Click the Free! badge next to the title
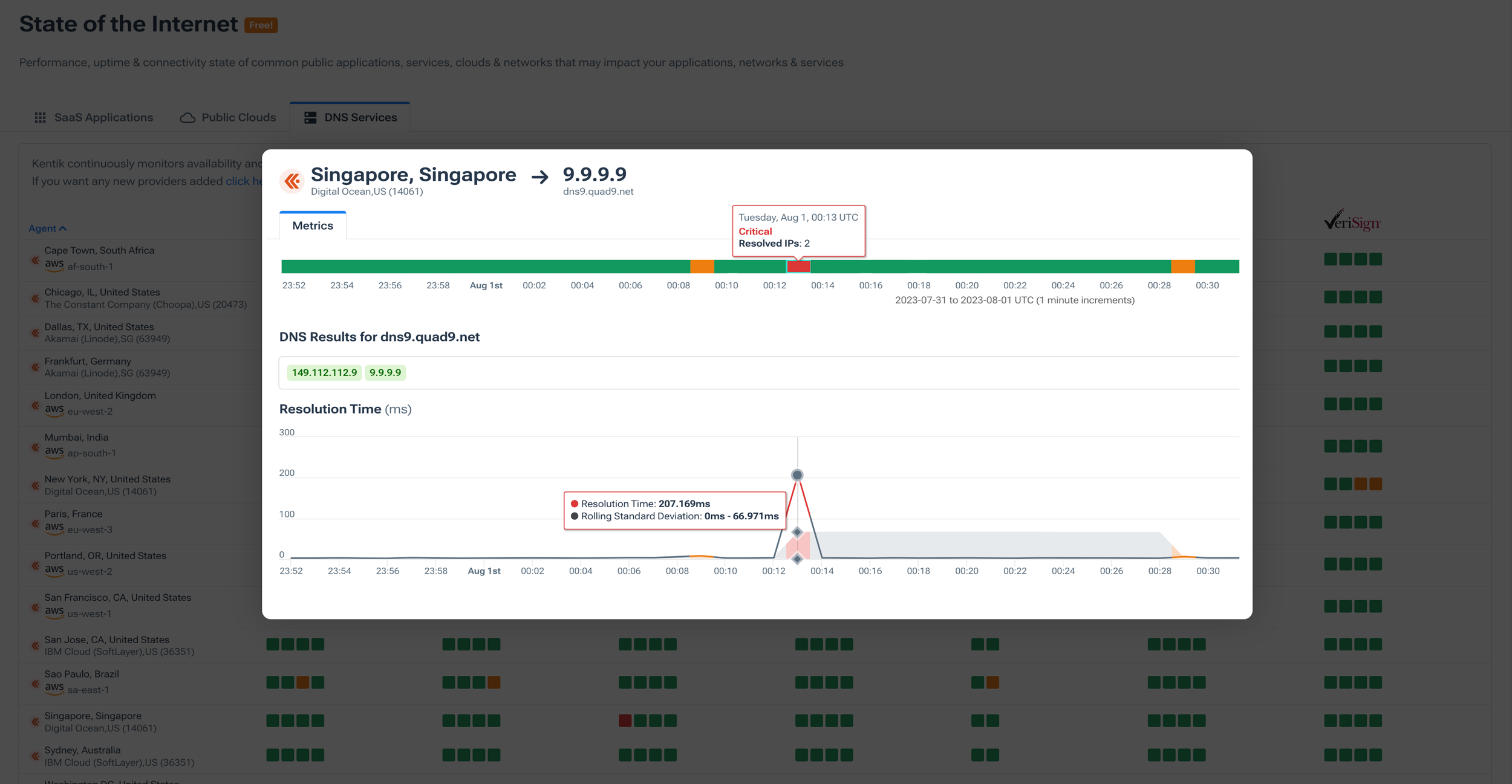The image size is (1512, 784). tap(260, 25)
